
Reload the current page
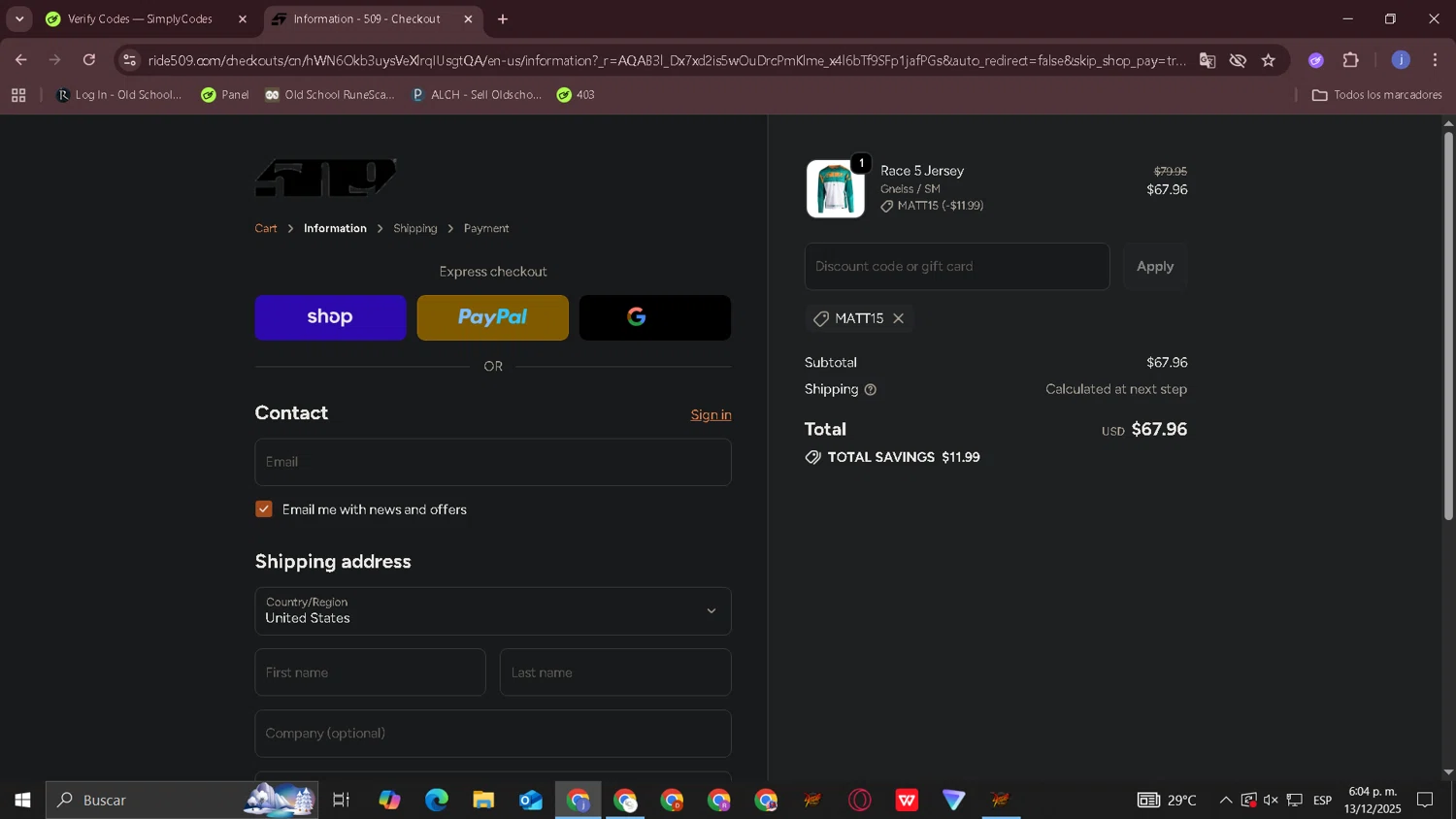pyautogui.click(x=89, y=60)
